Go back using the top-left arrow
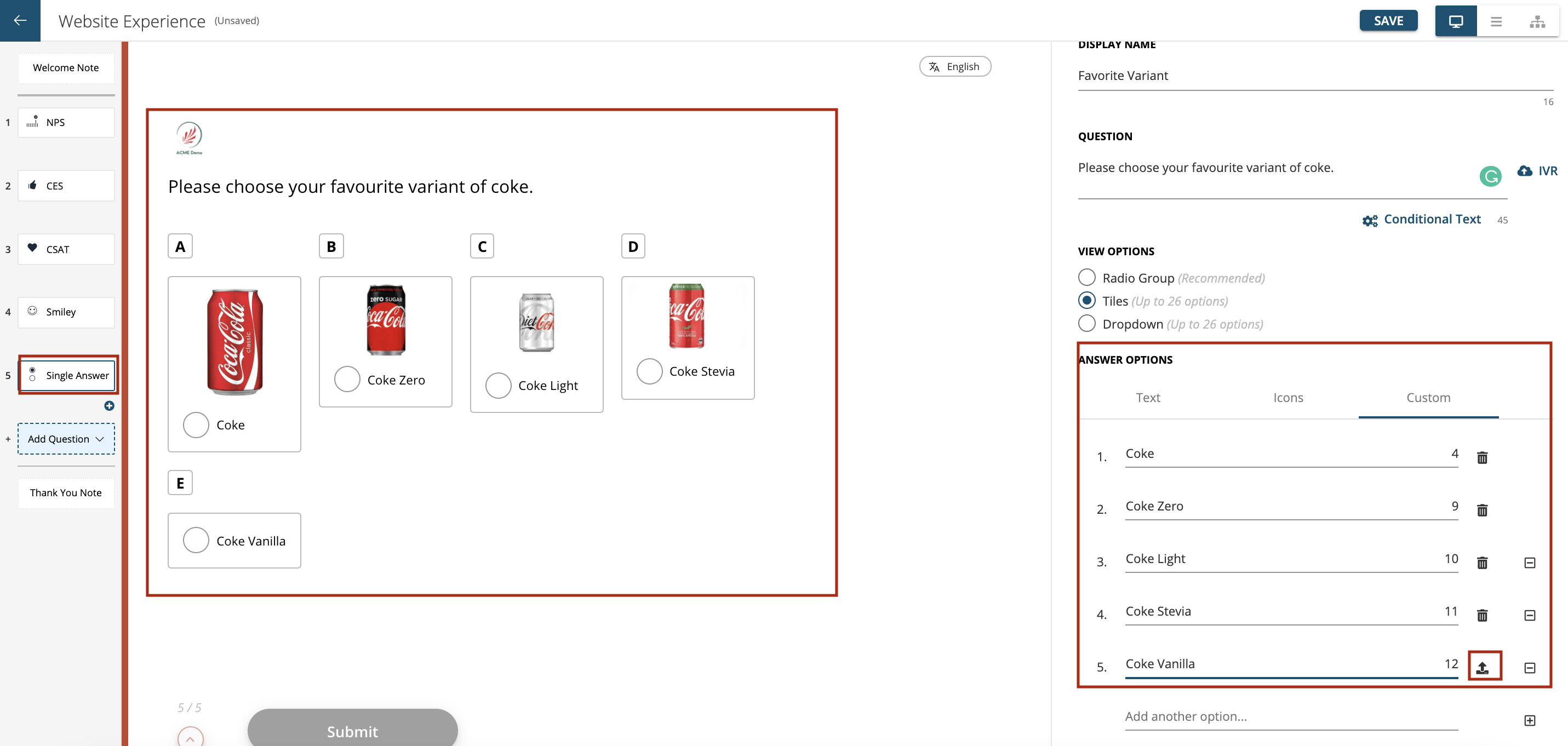This screenshot has width=1568, height=746. pos(20,21)
